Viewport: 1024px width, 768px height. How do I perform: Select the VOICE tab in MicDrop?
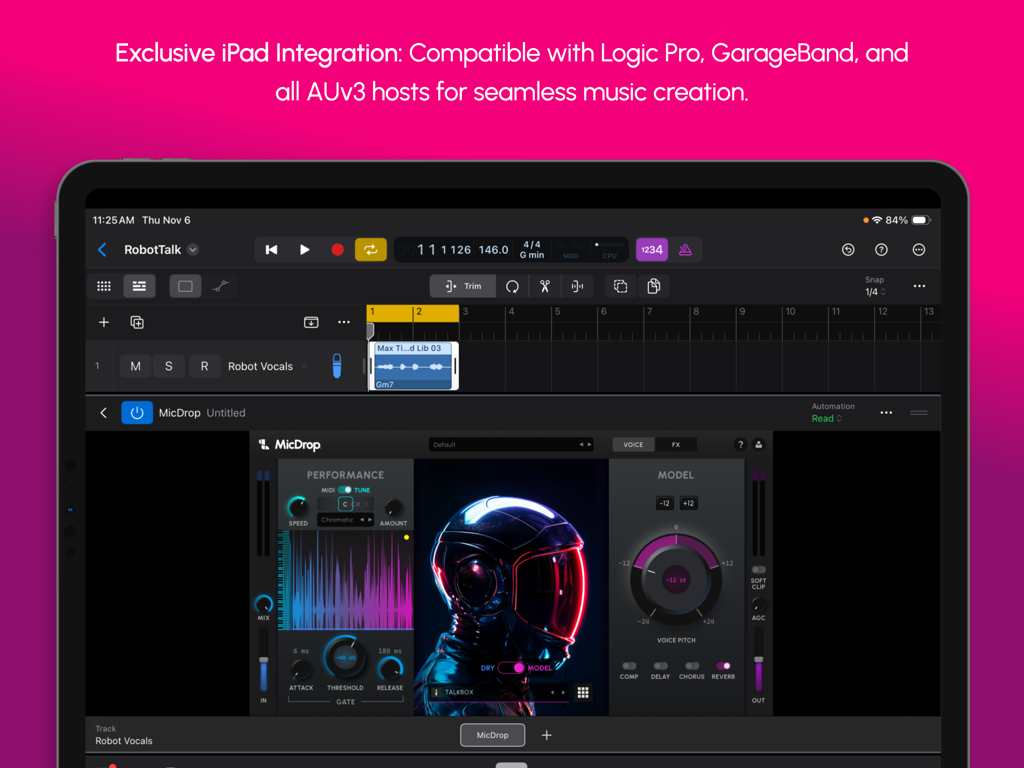(x=631, y=444)
